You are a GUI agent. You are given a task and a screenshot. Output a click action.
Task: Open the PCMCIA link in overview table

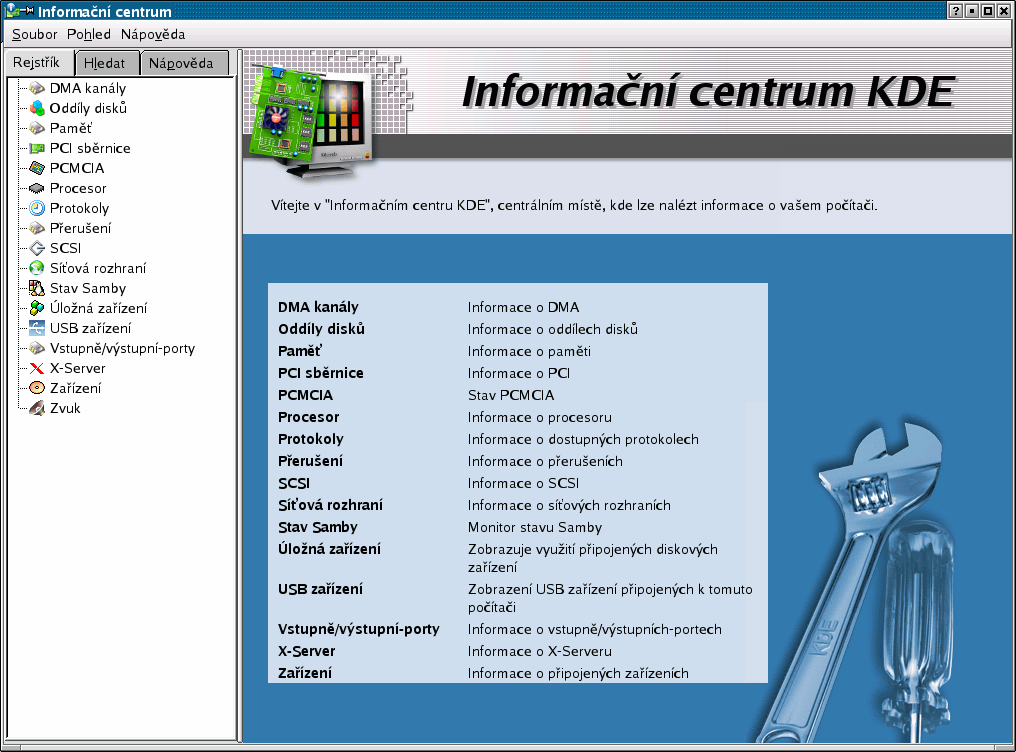click(305, 395)
